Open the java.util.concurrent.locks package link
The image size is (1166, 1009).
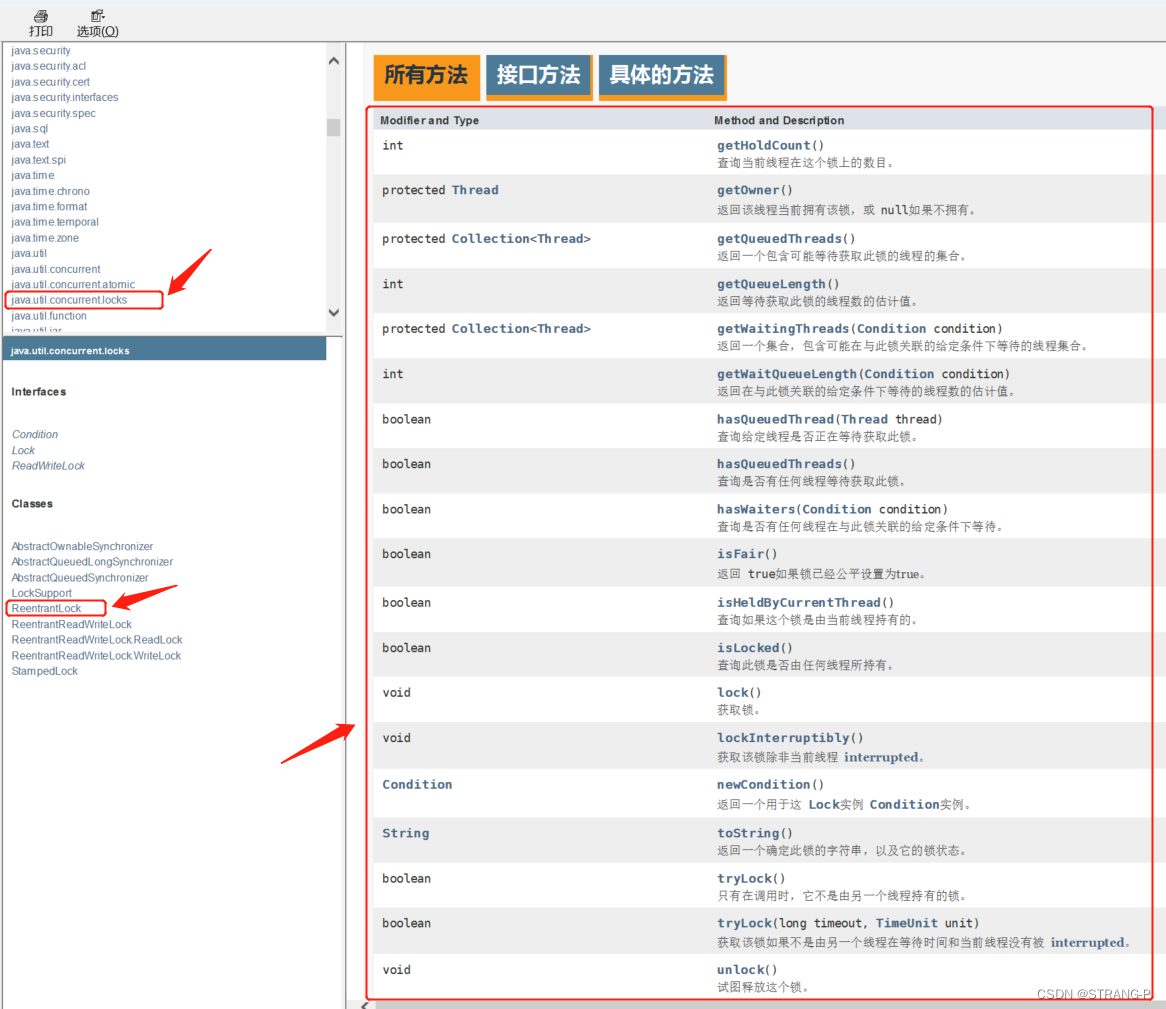(69, 300)
